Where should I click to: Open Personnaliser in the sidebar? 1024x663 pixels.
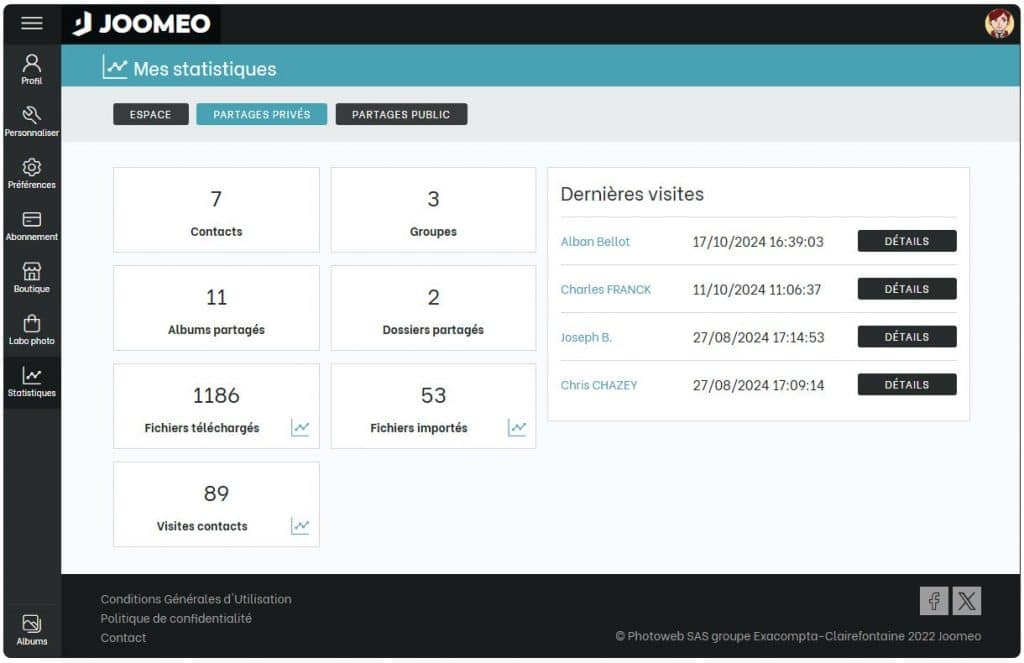pos(31,121)
